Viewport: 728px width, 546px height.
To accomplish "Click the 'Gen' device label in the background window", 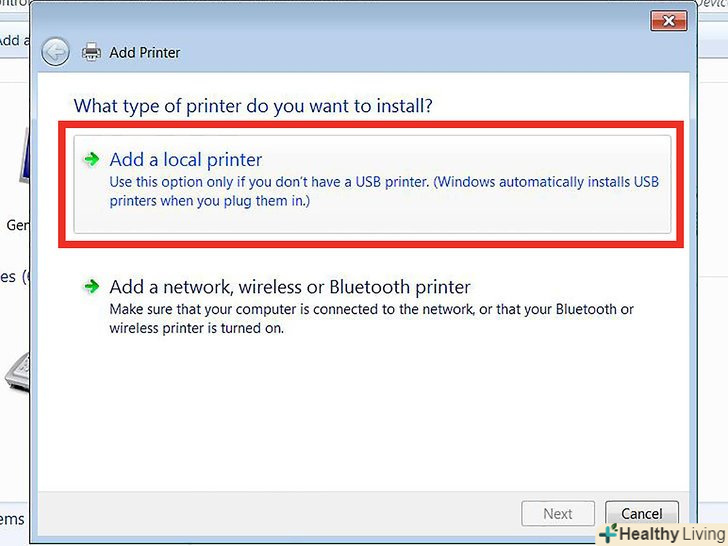I will 17,225.
